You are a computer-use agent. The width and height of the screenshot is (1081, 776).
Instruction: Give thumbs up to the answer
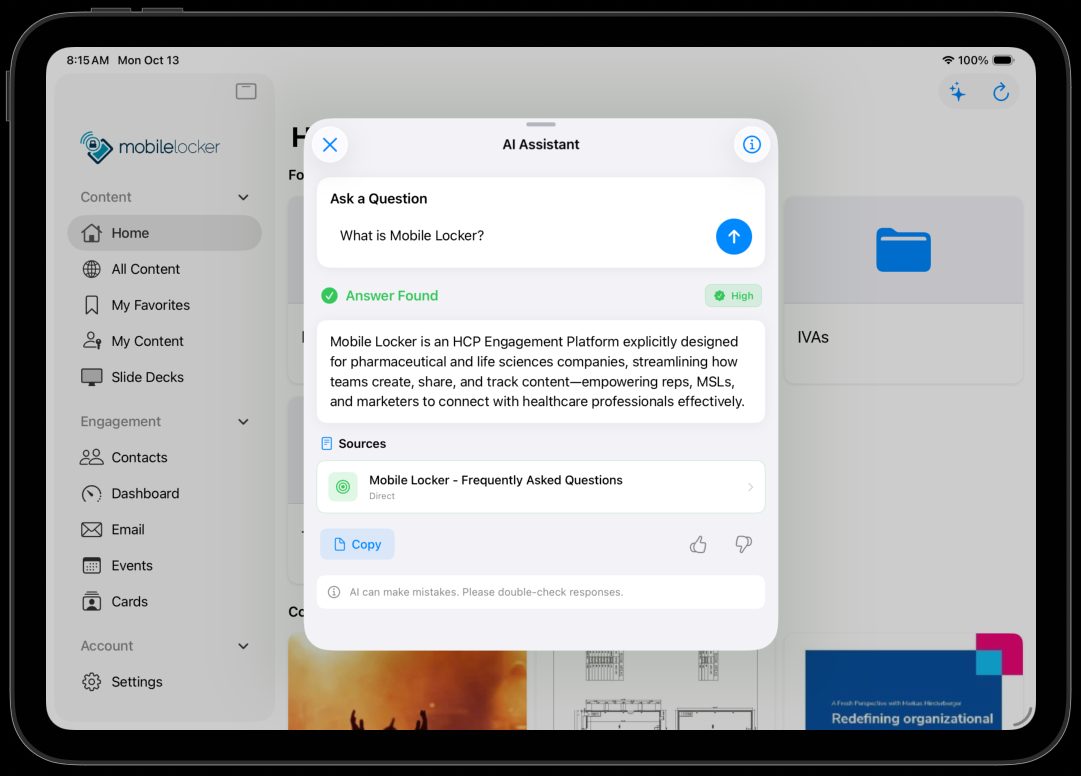(x=698, y=544)
